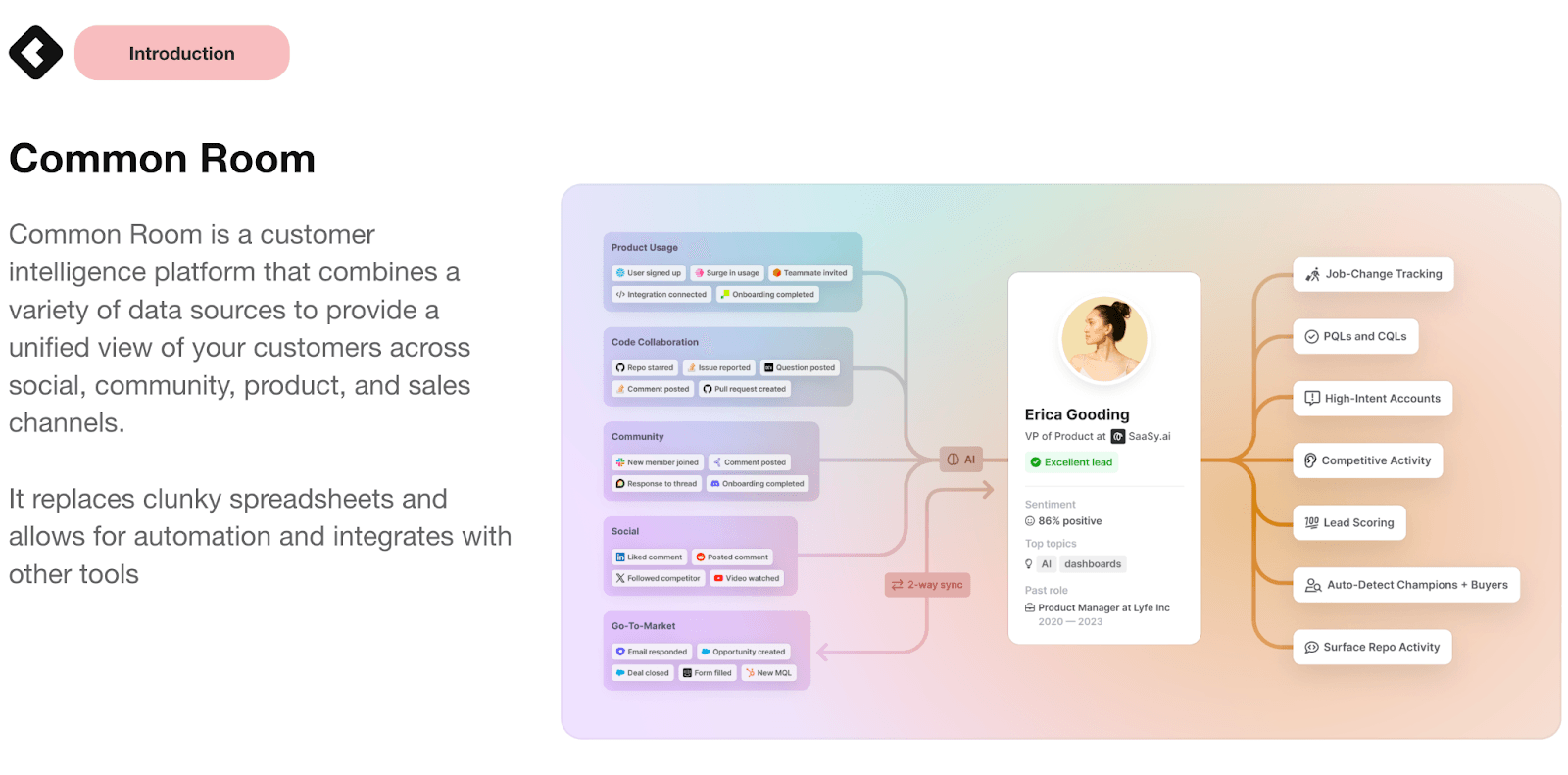Screen dimensions: 1568x775
Task: Click the High-Intent Accounts chat icon
Action: [x=1312, y=398]
